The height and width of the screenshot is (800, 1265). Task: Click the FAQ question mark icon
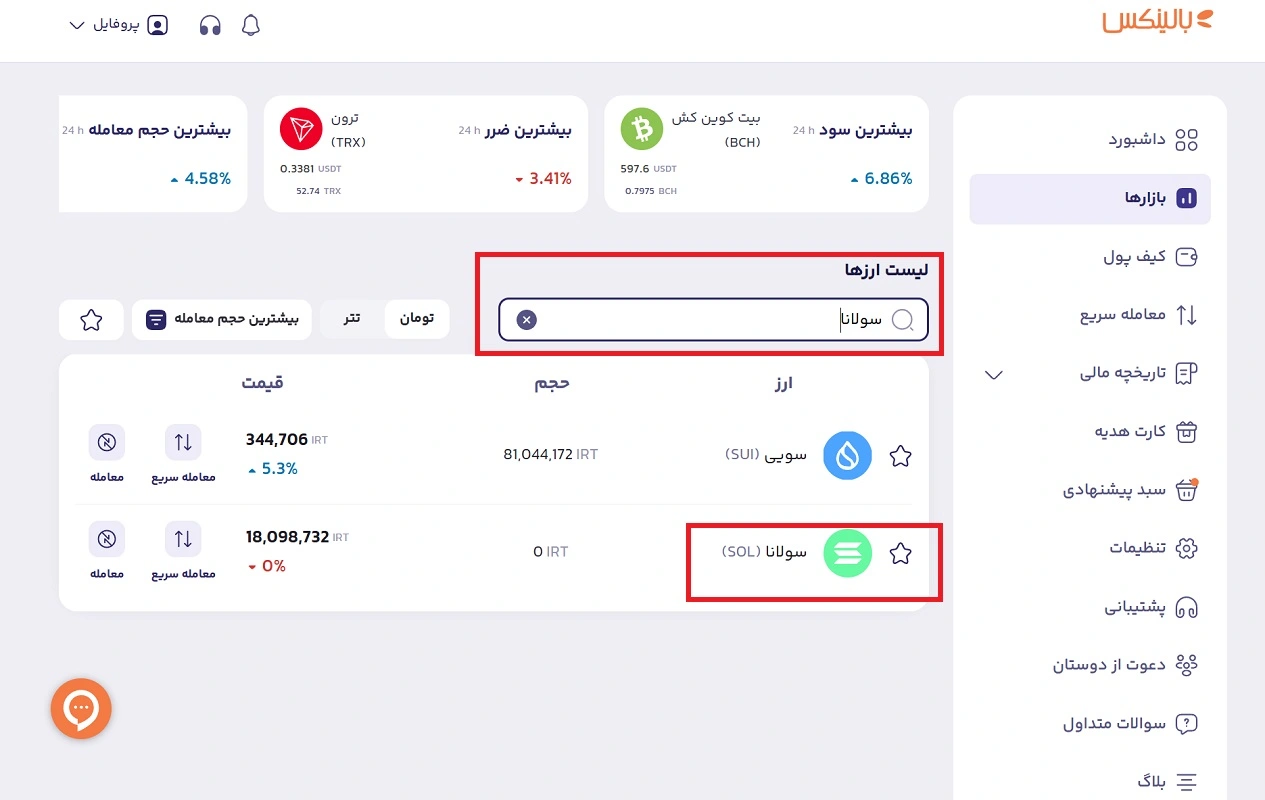tap(1186, 723)
